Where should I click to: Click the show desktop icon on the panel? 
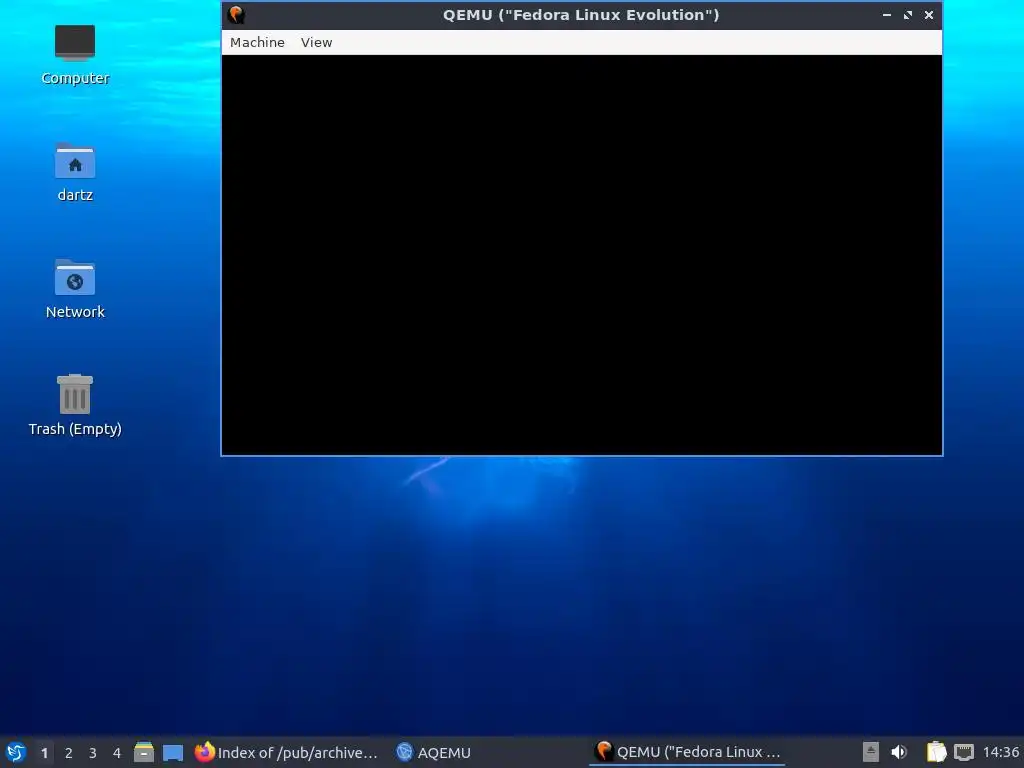click(x=173, y=753)
